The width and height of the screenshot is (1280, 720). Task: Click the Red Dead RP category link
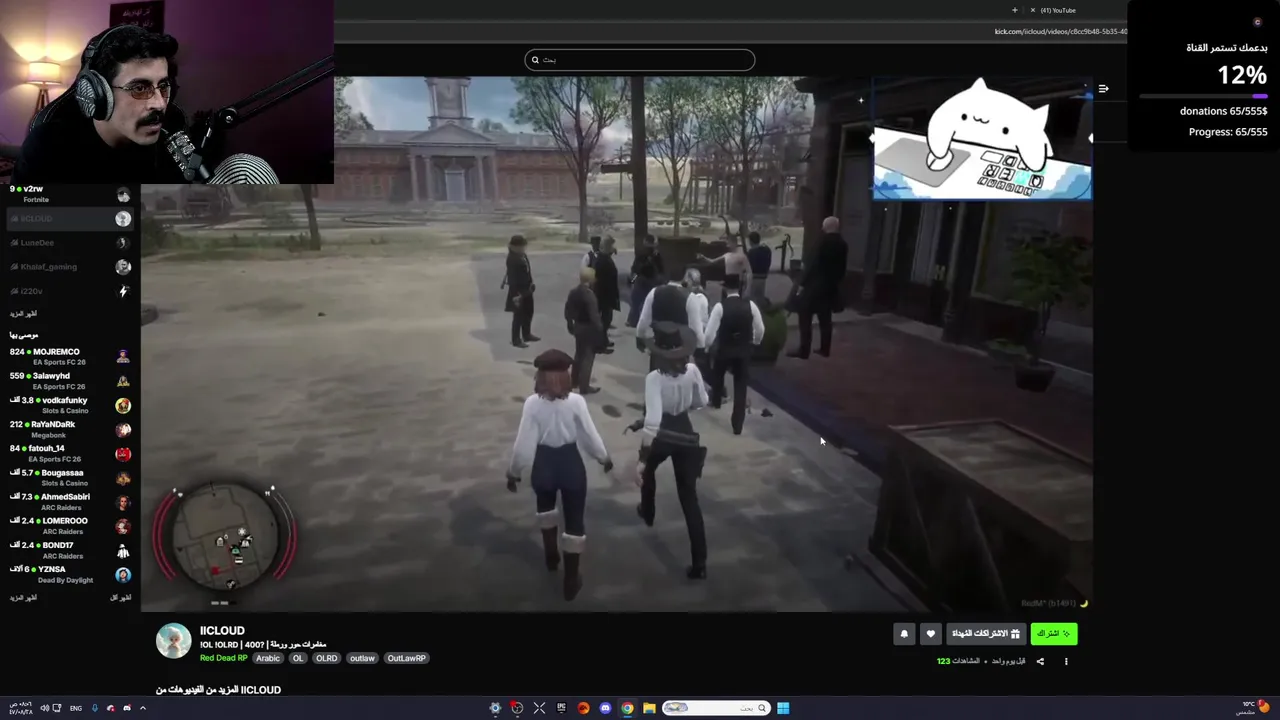point(223,658)
